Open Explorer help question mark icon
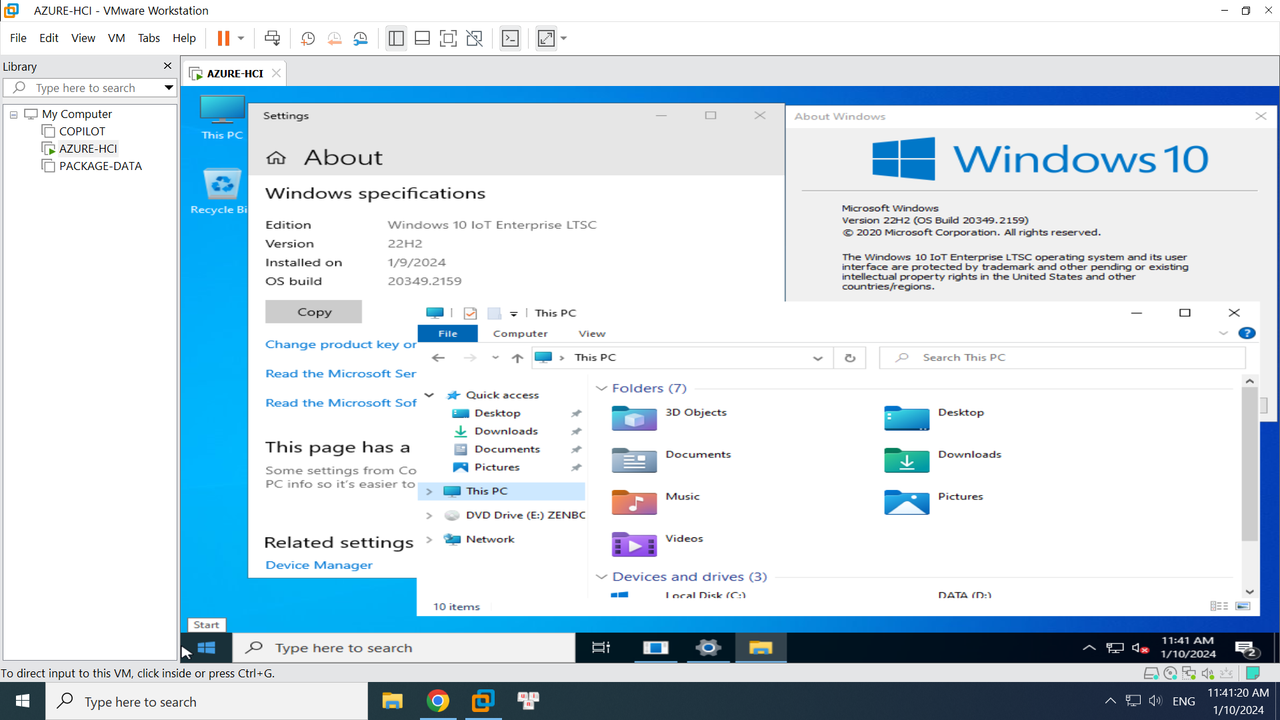Screen dimensions: 1280x720 click(x=1246, y=333)
